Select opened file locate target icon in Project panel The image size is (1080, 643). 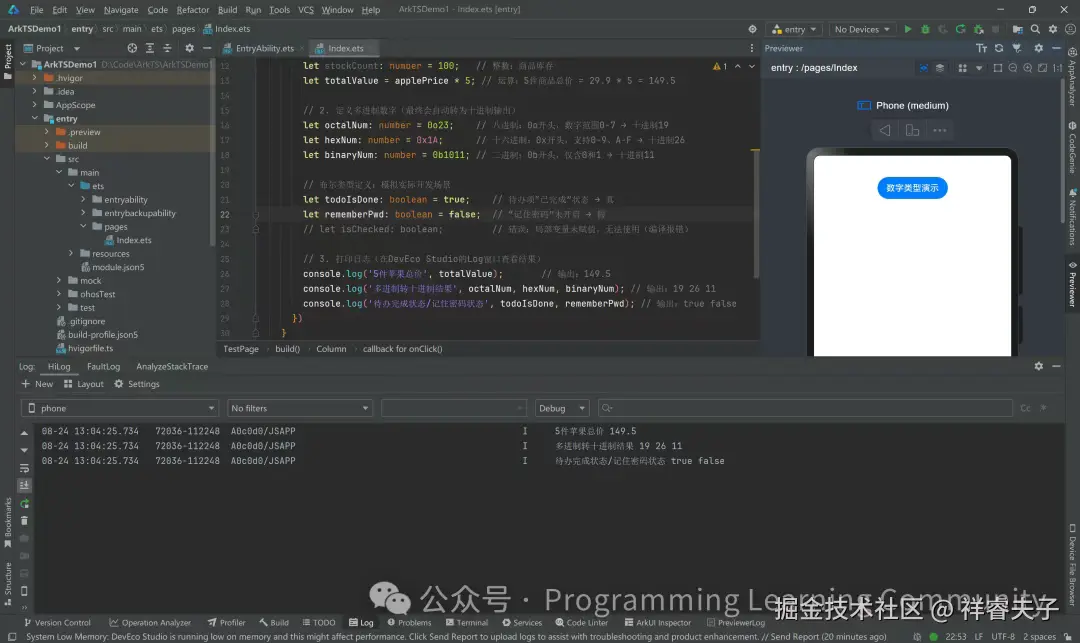tap(132, 48)
